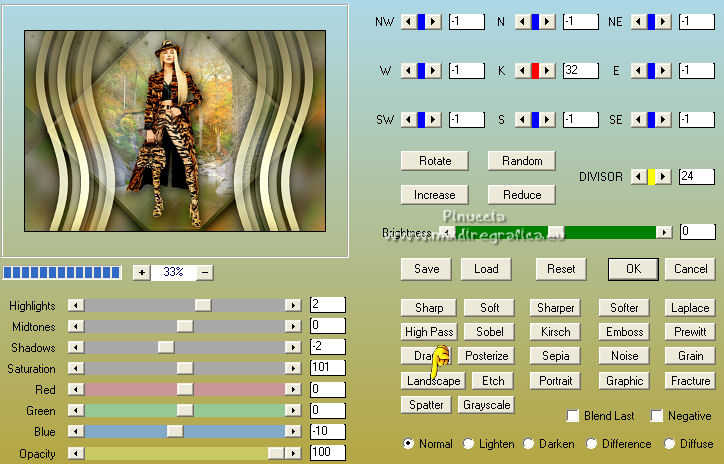Increase the DIVISOR value arrow
This screenshot has height=464, width=724.
[x=663, y=176]
